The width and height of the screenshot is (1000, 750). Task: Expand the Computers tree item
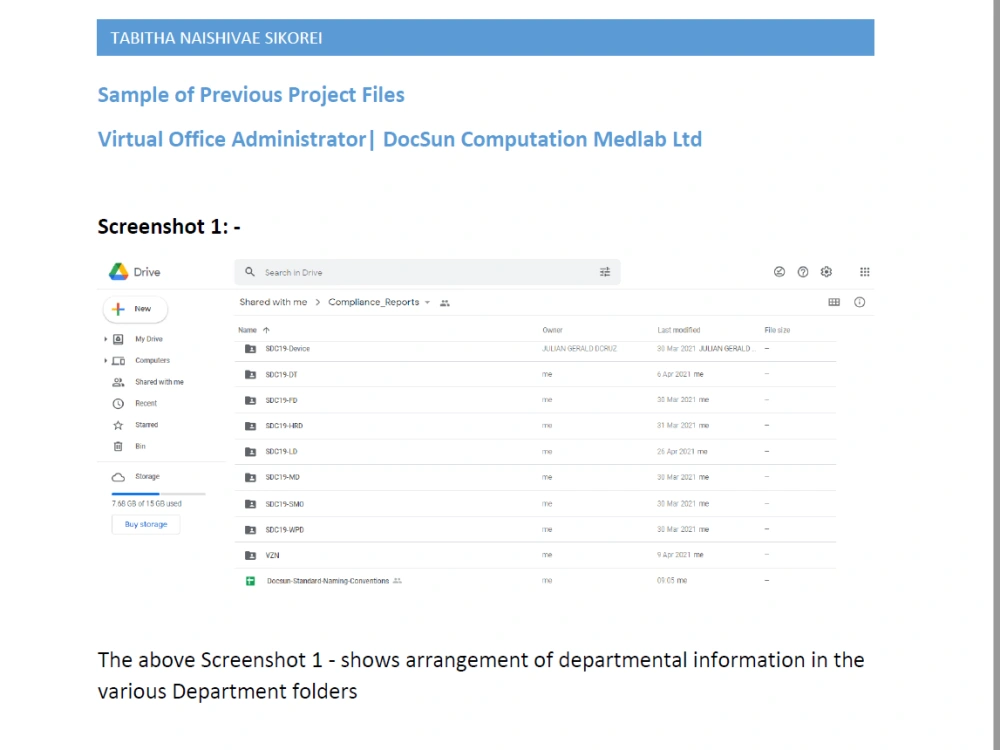pyautogui.click(x=105, y=360)
